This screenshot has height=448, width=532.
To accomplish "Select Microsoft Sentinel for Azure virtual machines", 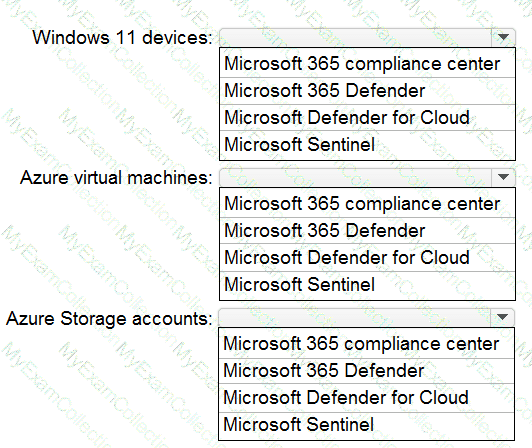I will pyautogui.click(x=367, y=285).
